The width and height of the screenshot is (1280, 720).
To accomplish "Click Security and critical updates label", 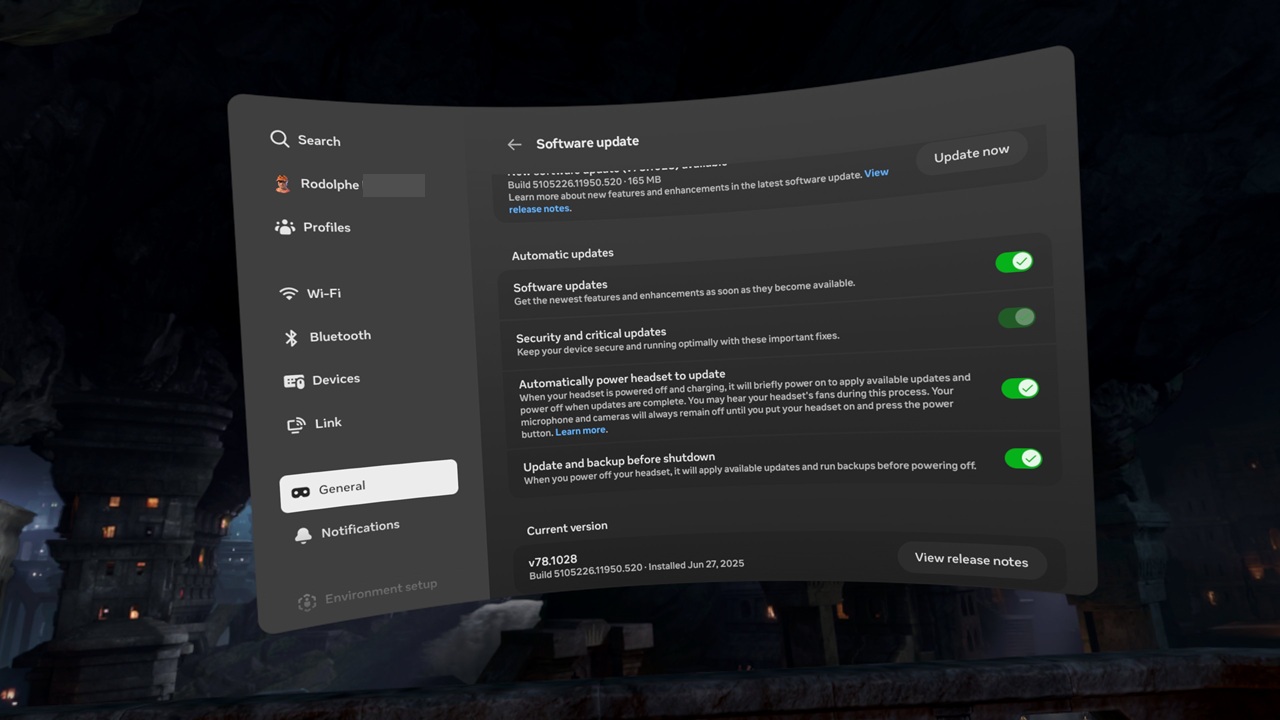I will coord(591,333).
